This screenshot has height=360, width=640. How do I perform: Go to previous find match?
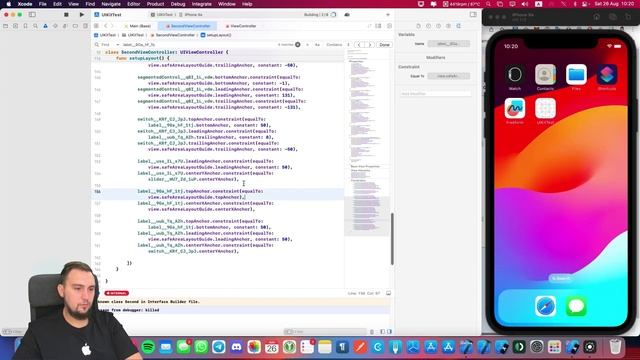coord(359,44)
